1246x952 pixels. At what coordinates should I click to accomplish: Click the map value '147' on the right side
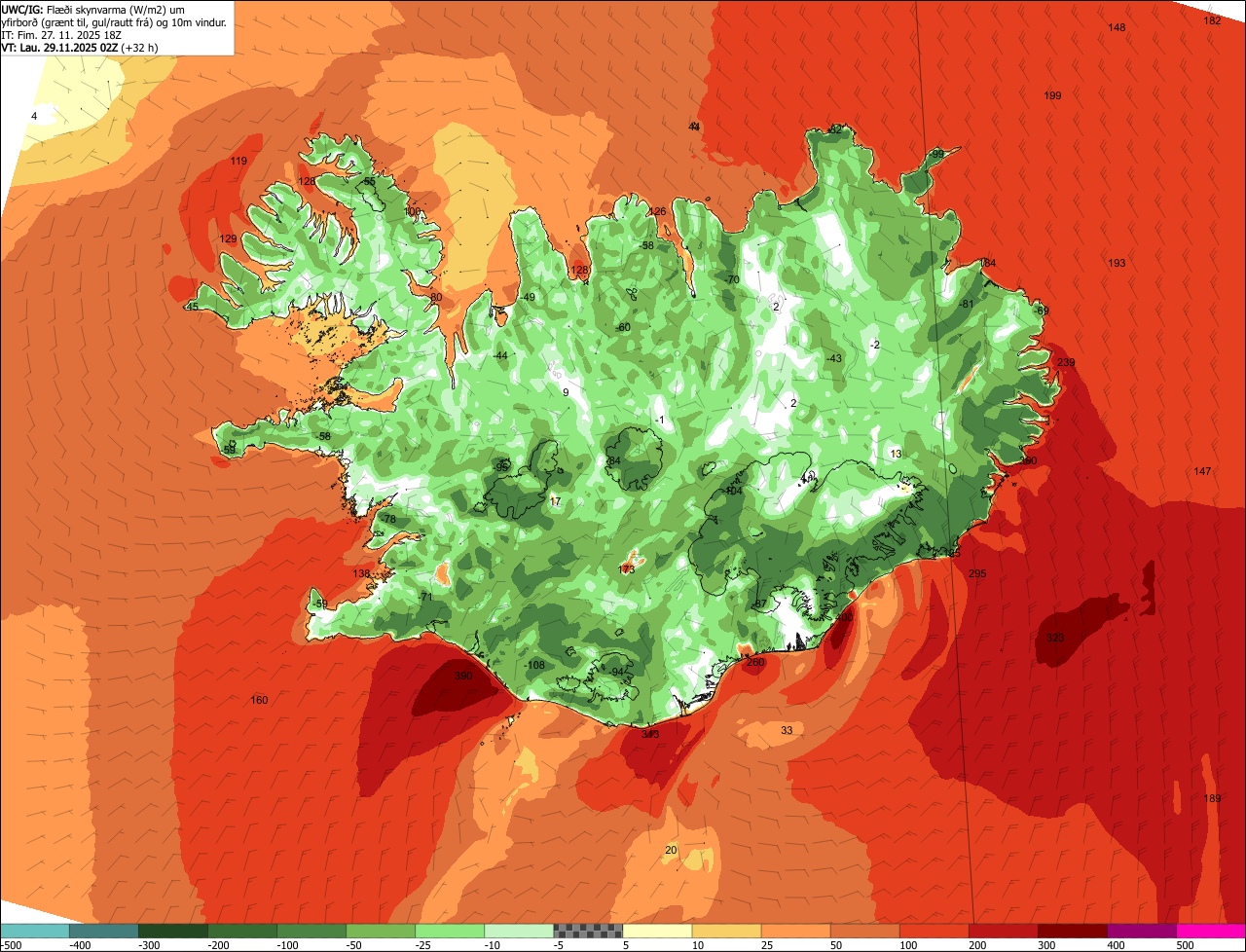[1202, 472]
